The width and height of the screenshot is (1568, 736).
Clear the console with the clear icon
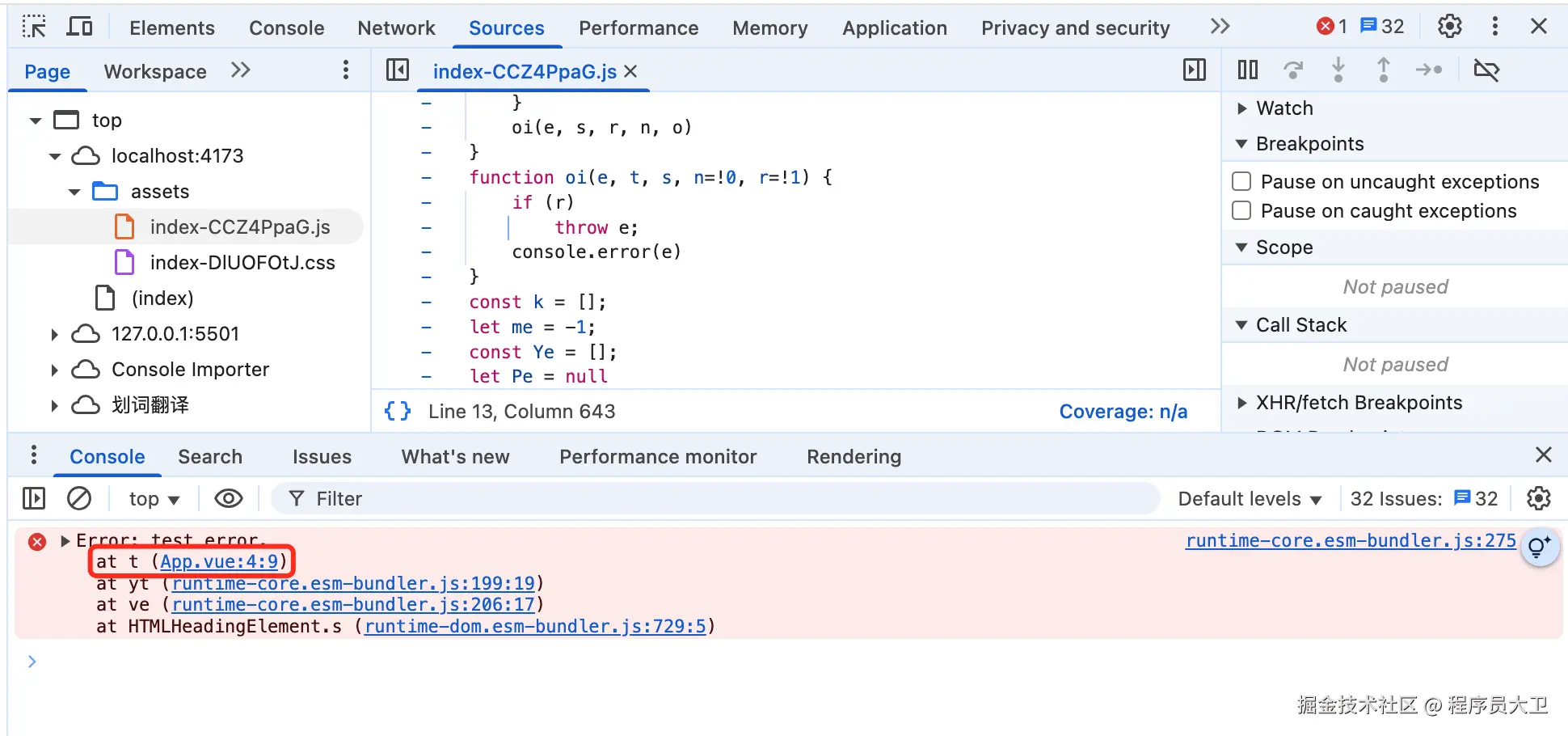(x=79, y=498)
